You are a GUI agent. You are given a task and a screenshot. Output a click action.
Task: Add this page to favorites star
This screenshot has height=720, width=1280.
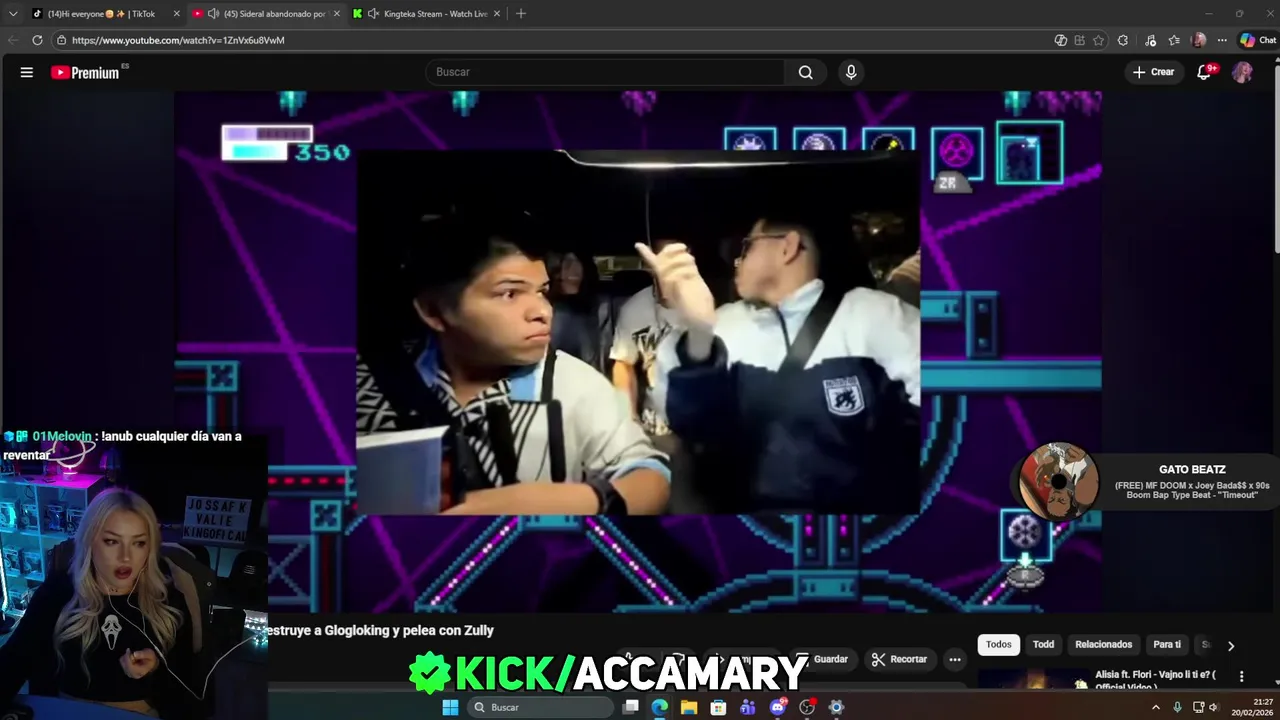(x=1098, y=40)
